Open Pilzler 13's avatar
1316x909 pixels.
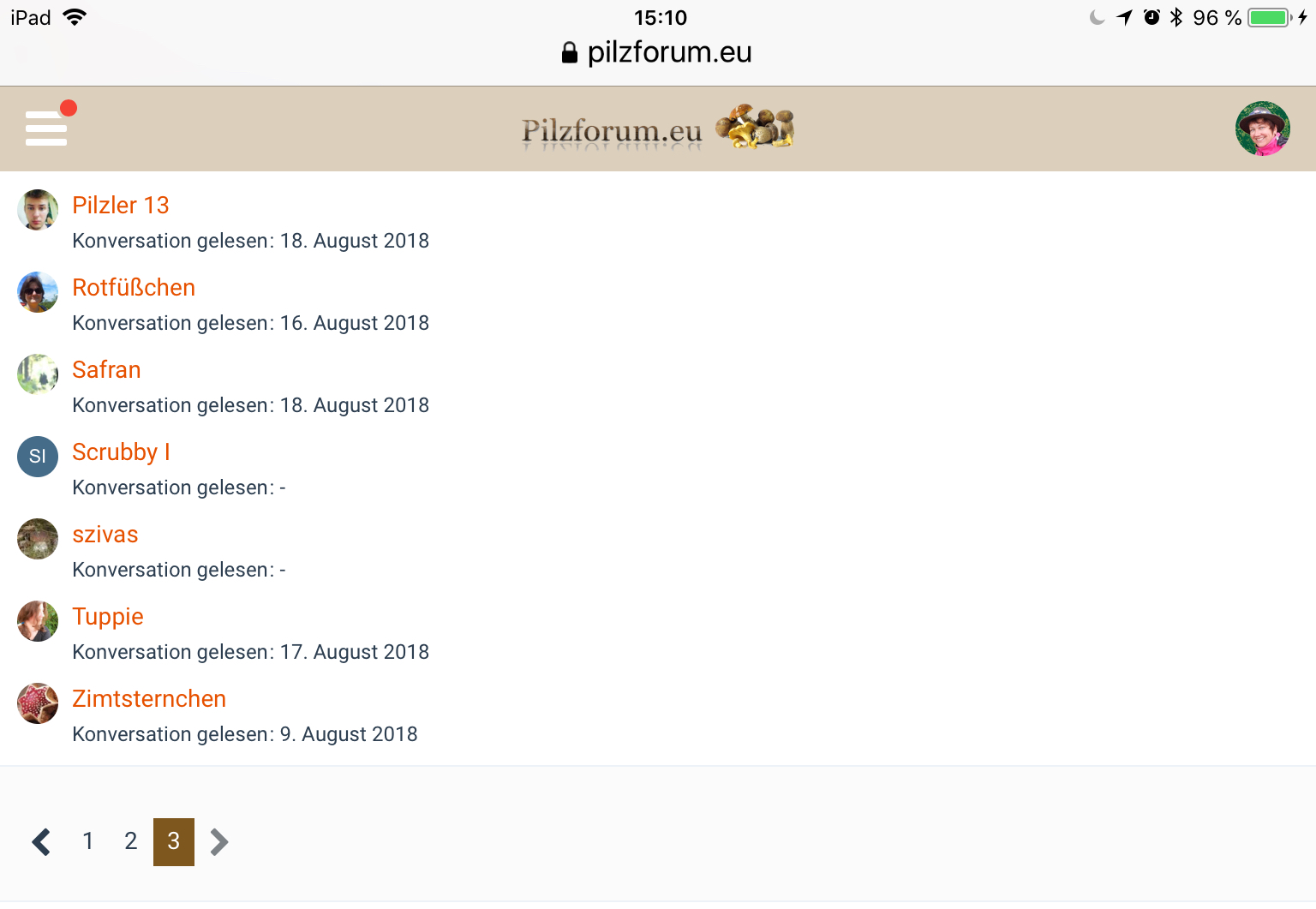38,210
